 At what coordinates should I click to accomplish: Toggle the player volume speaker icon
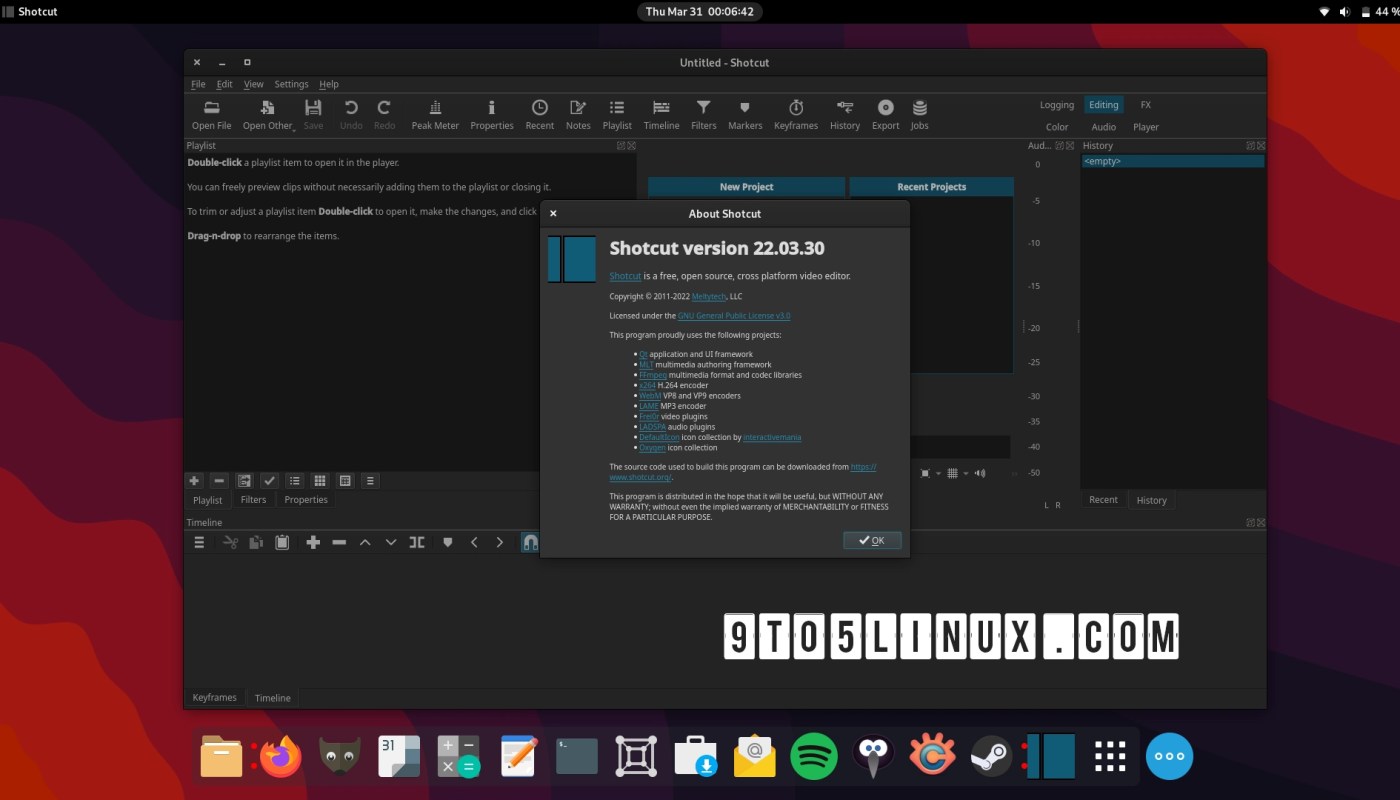point(980,473)
